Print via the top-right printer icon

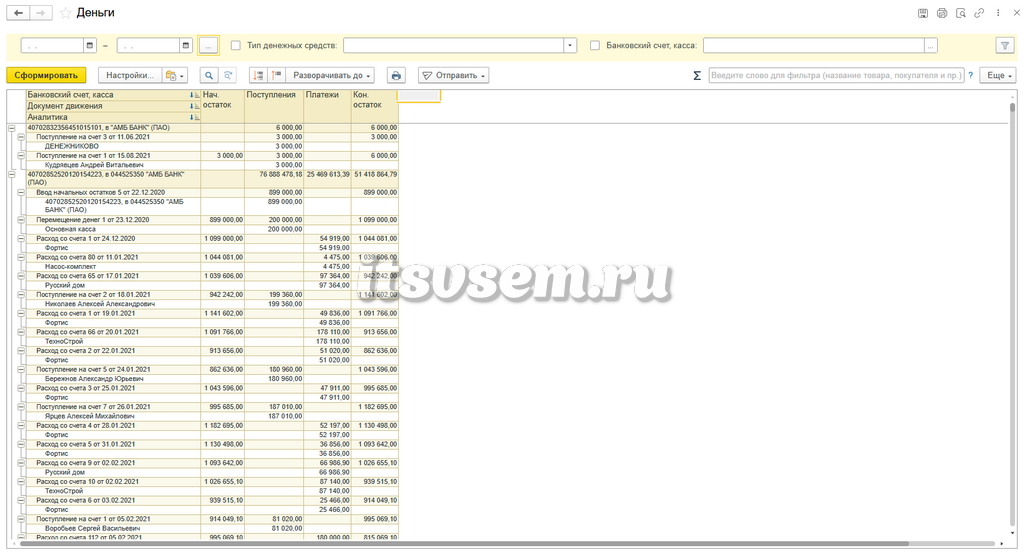pyautogui.click(x=942, y=13)
